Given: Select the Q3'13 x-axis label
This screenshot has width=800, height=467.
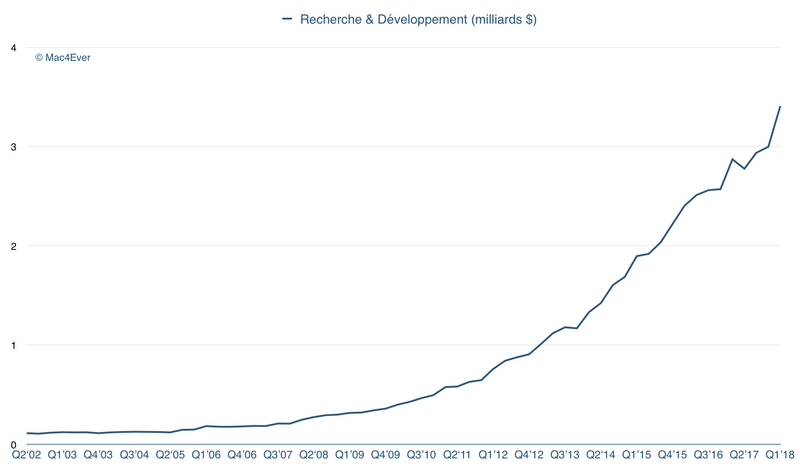Looking at the screenshot, I should (x=565, y=455).
